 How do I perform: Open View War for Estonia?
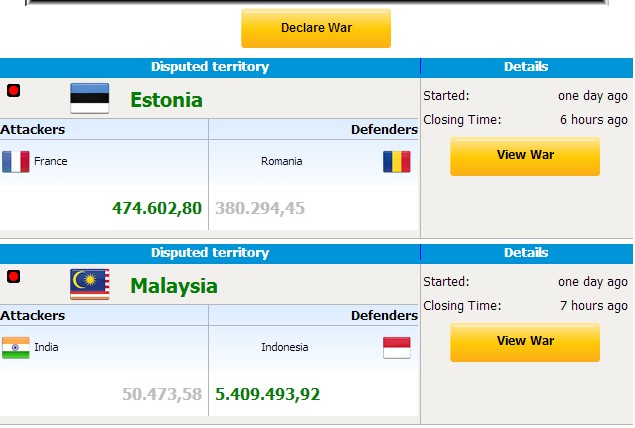tap(525, 156)
